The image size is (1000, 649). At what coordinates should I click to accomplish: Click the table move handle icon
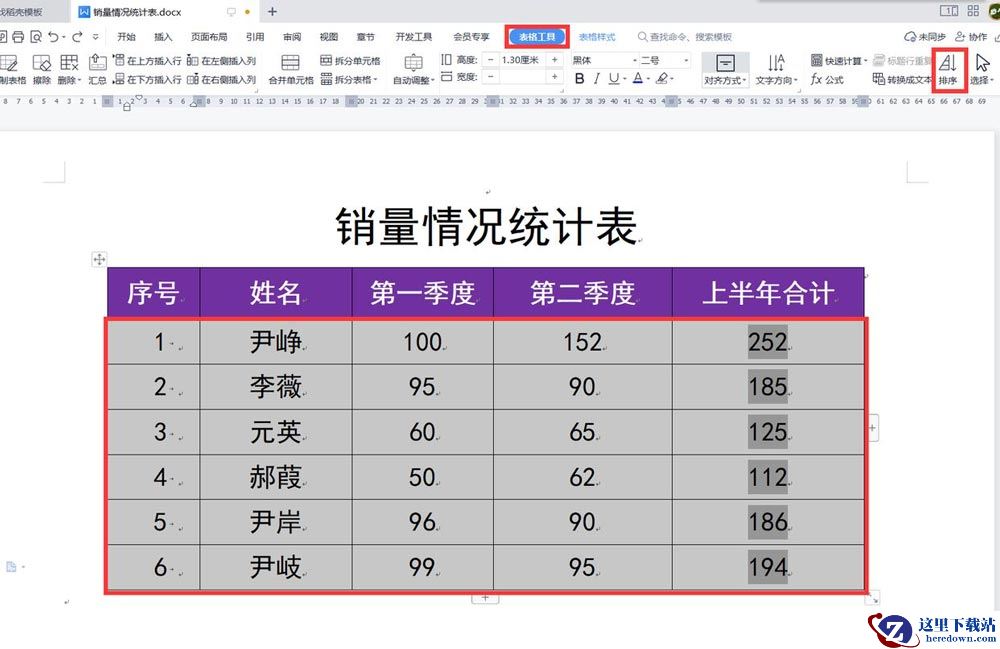click(x=99, y=259)
